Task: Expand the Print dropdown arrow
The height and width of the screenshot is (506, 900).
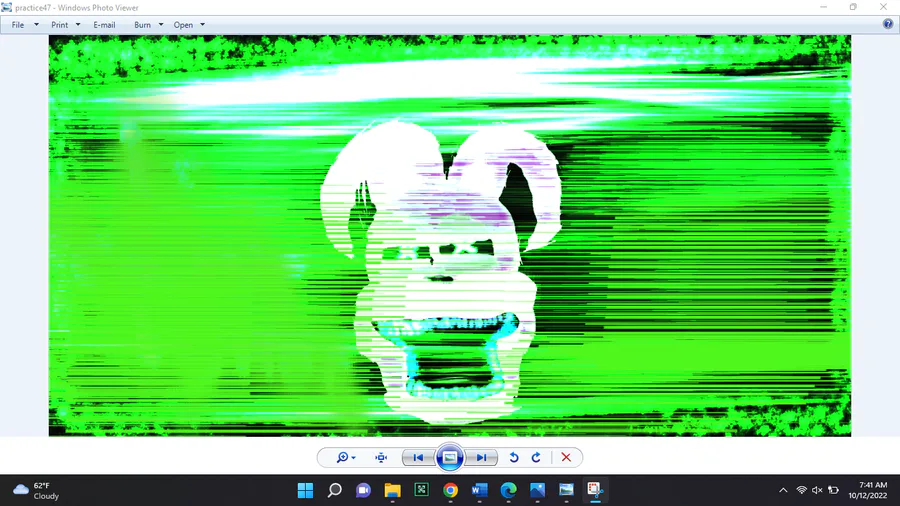Action: pos(78,25)
